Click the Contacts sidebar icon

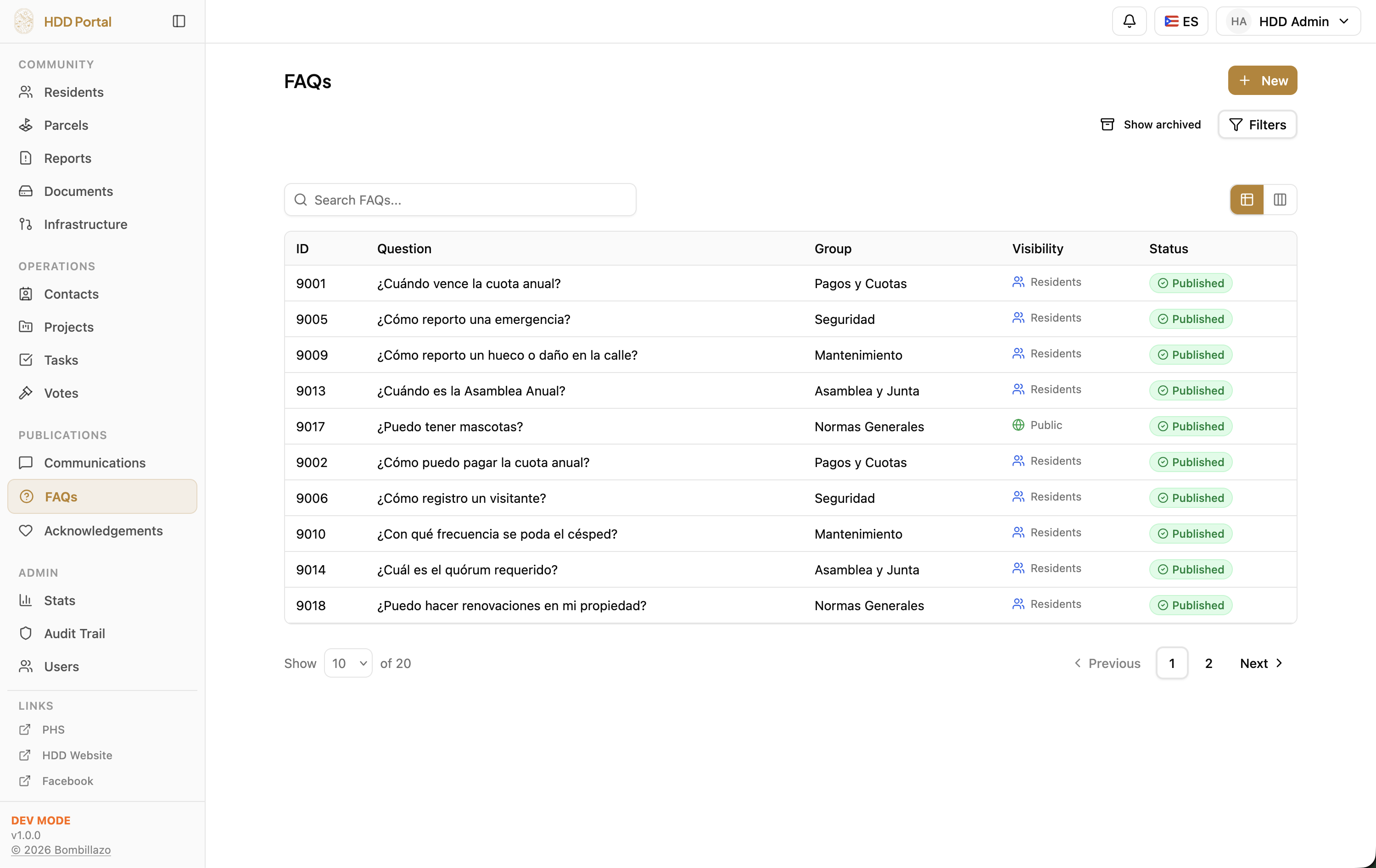[x=26, y=294]
